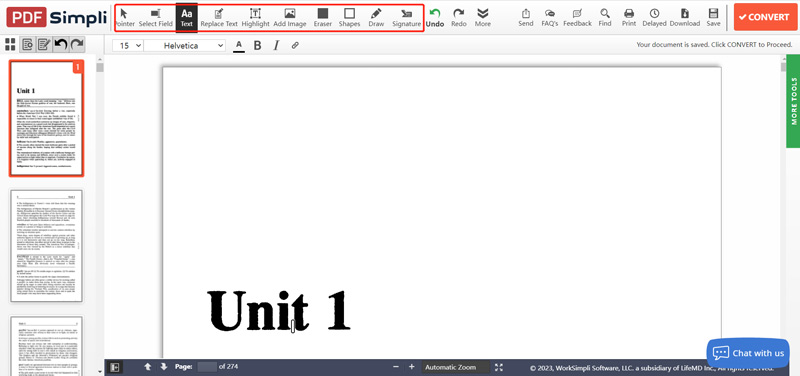Click the orange CONVERT button

765,17
